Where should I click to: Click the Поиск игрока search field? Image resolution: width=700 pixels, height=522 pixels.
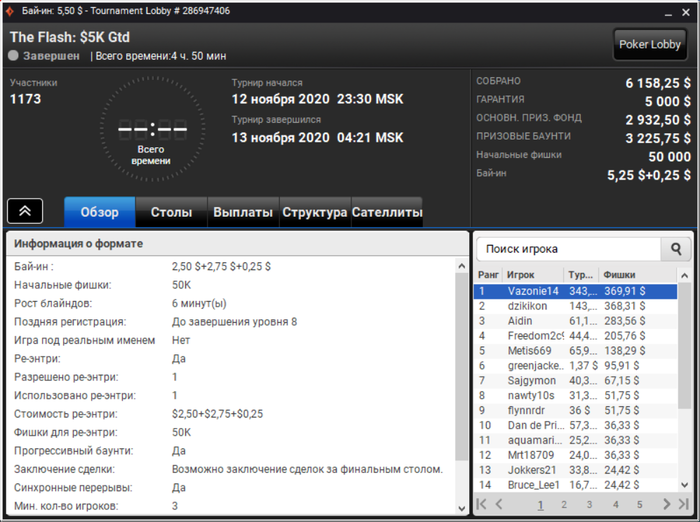coord(568,249)
